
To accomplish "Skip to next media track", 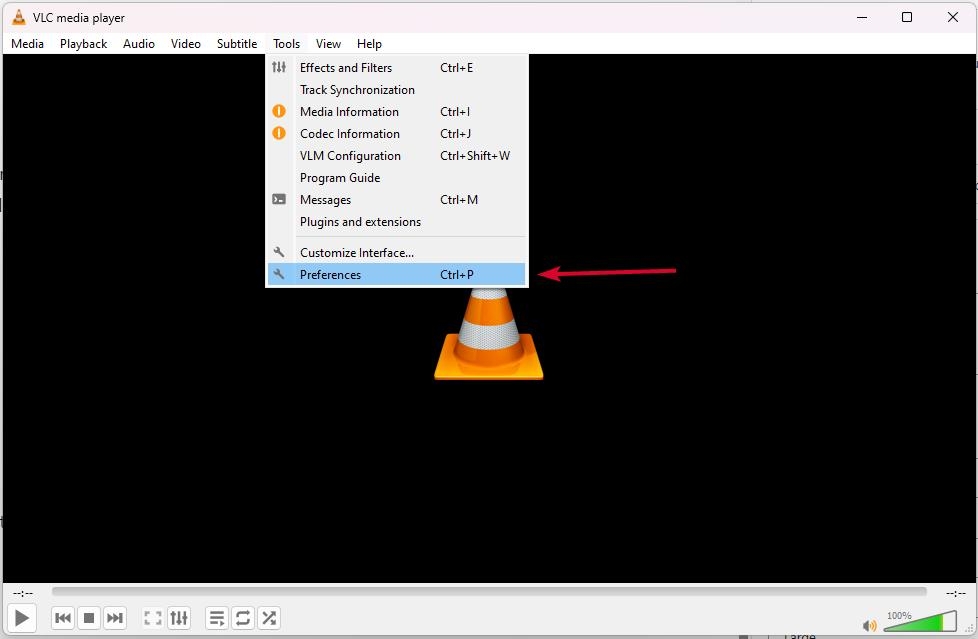I will point(115,618).
